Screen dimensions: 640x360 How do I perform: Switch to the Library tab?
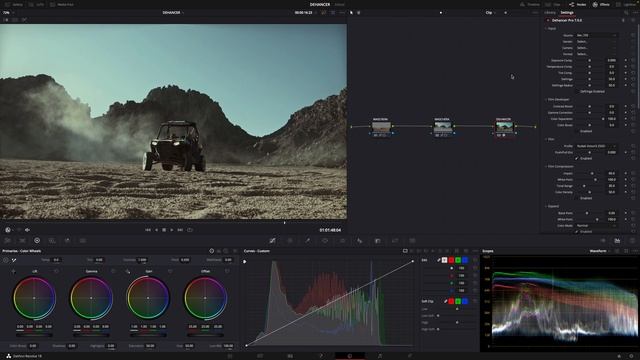click(550, 13)
